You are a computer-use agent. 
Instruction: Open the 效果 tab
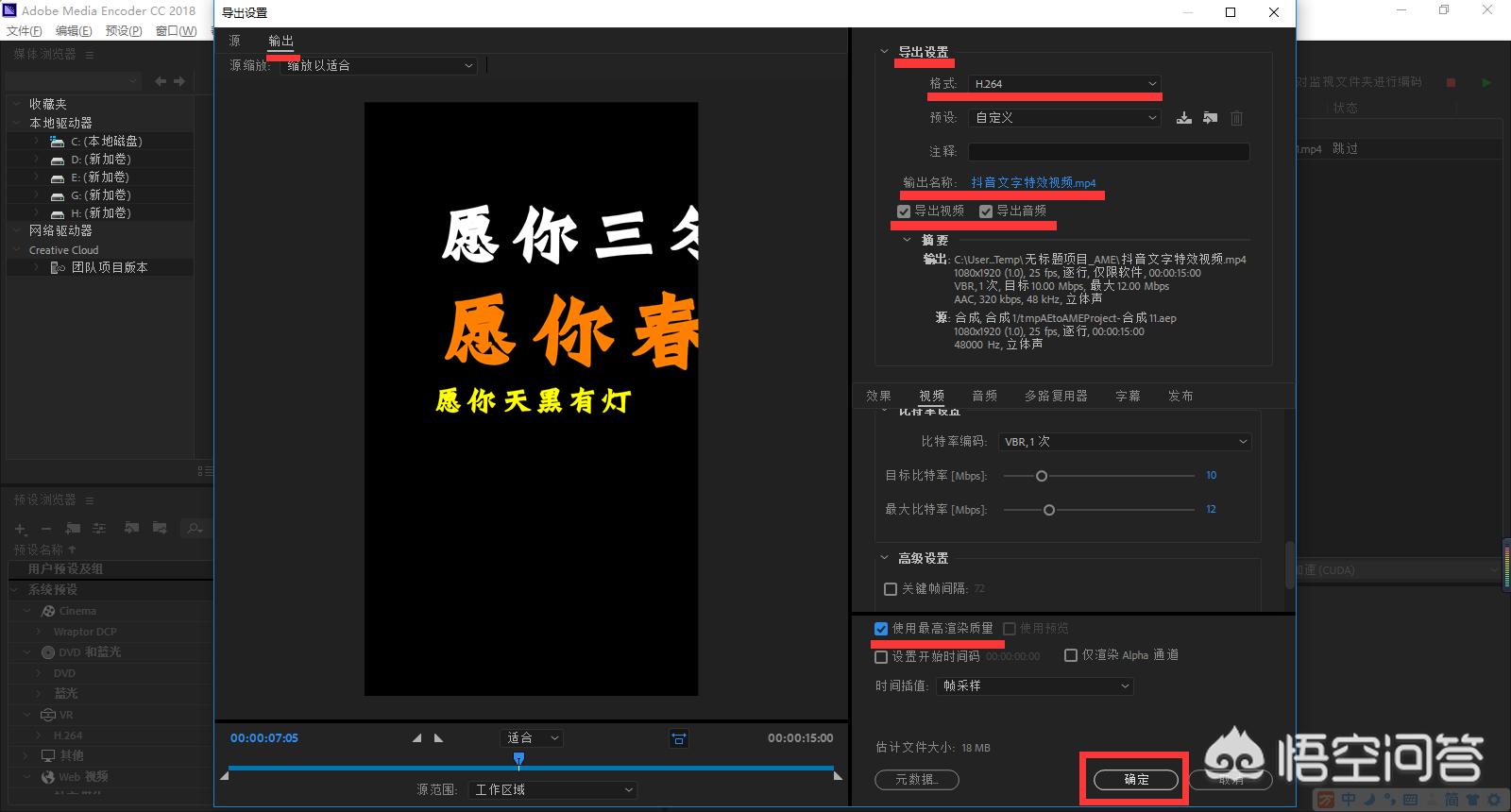pos(878,396)
